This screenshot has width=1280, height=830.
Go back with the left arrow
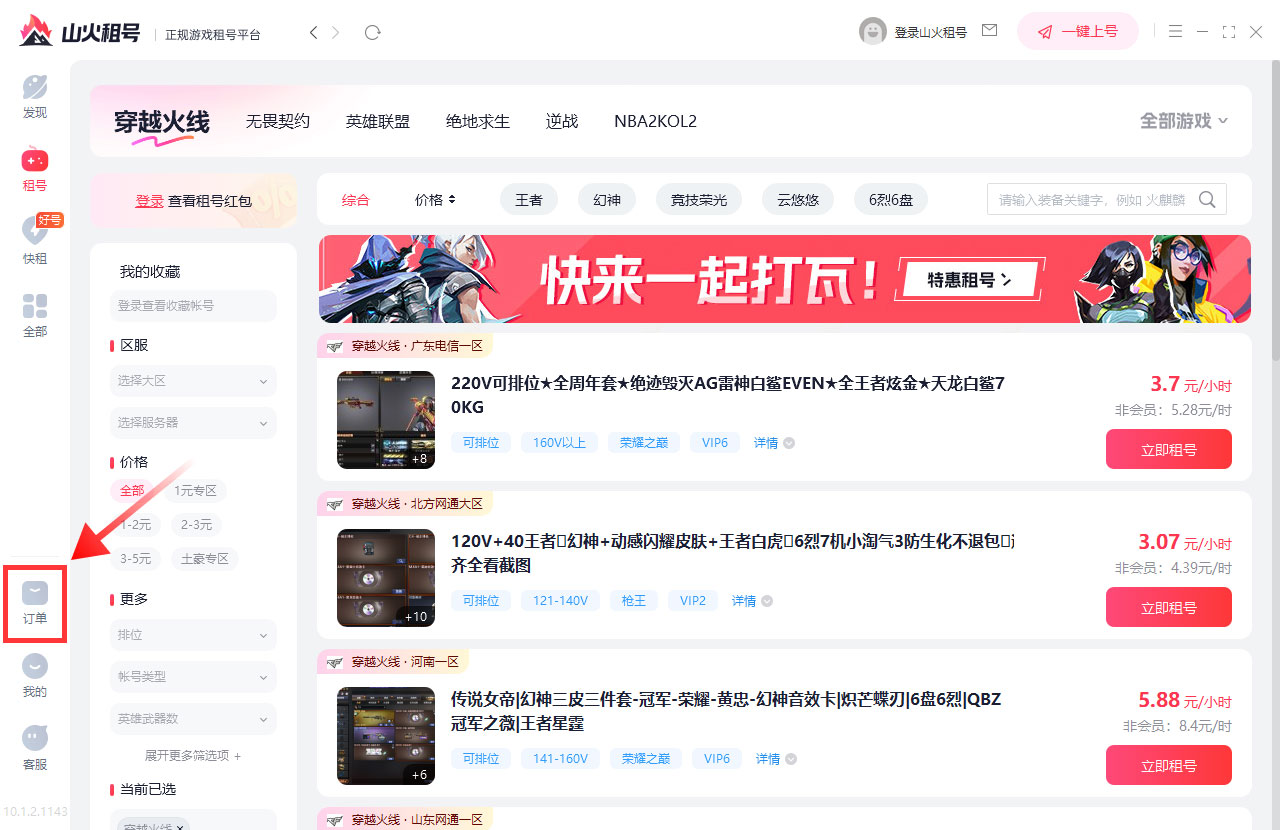click(x=313, y=32)
